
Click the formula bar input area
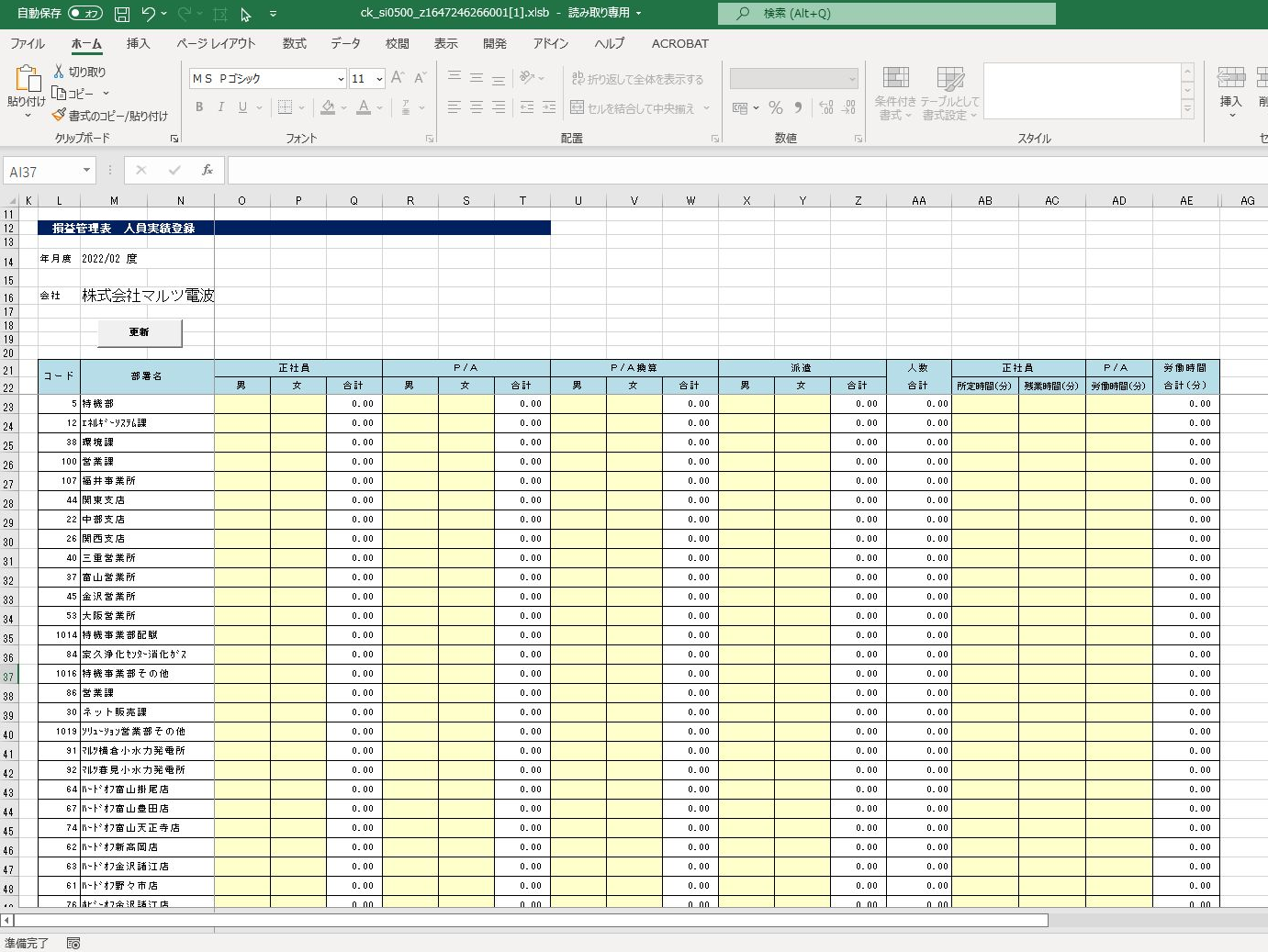click(747, 171)
